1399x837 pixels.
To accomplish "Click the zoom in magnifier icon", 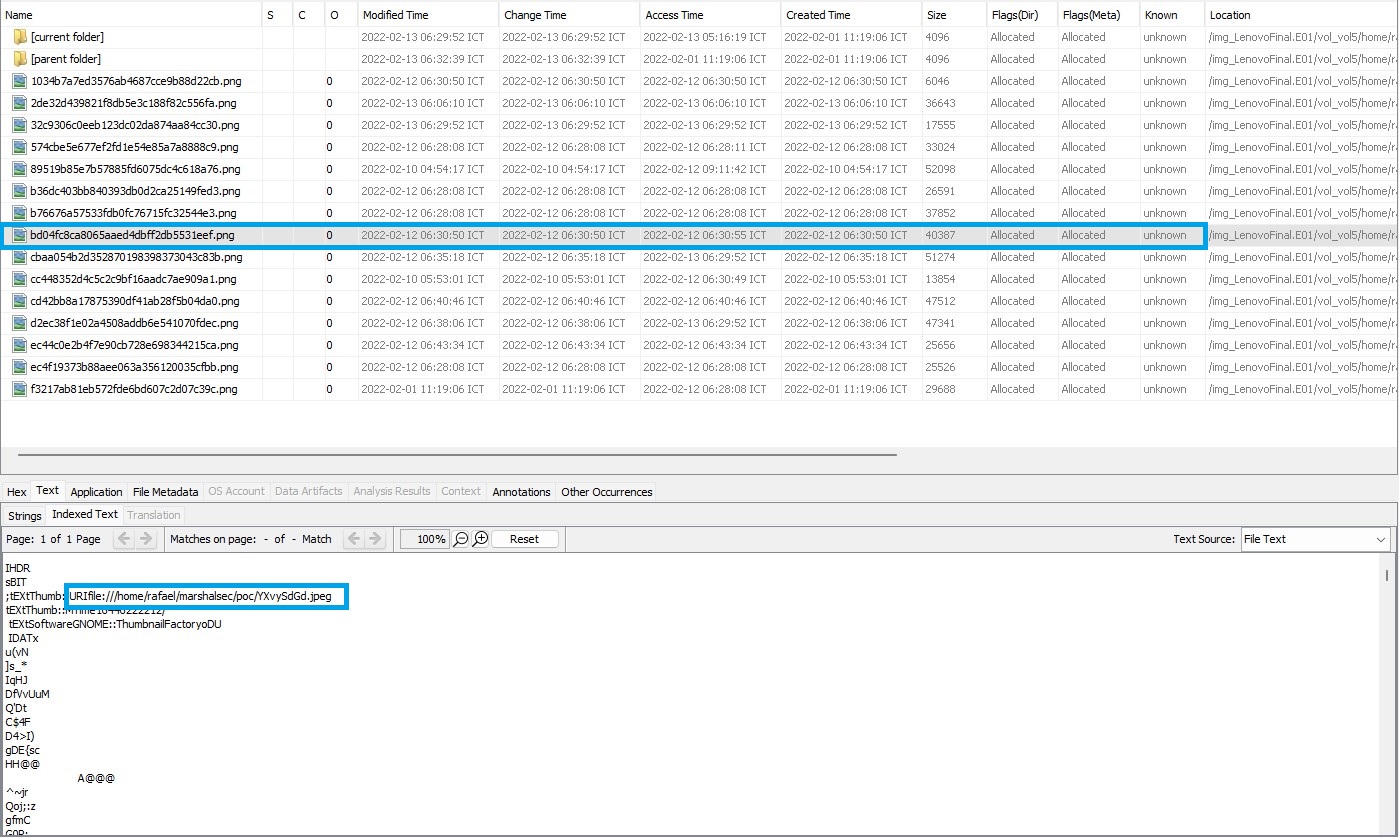I will coord(480,539).
